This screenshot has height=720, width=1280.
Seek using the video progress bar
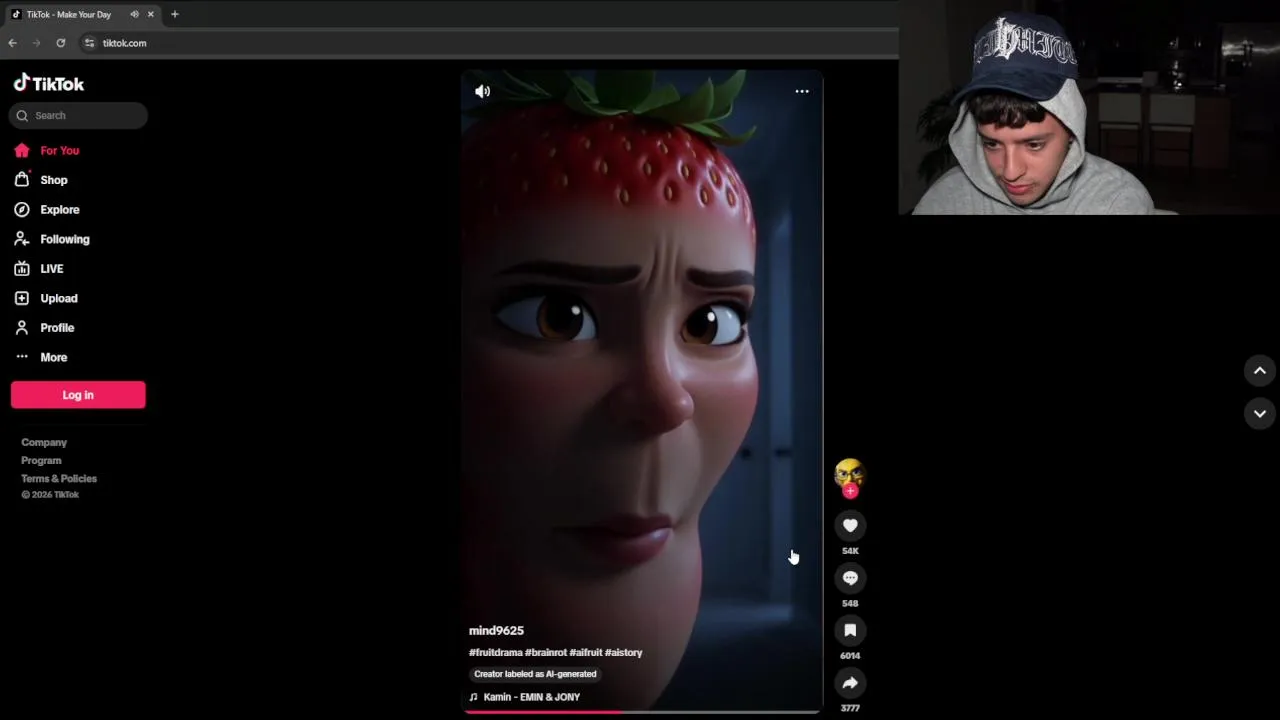click(x=642, y=712)
